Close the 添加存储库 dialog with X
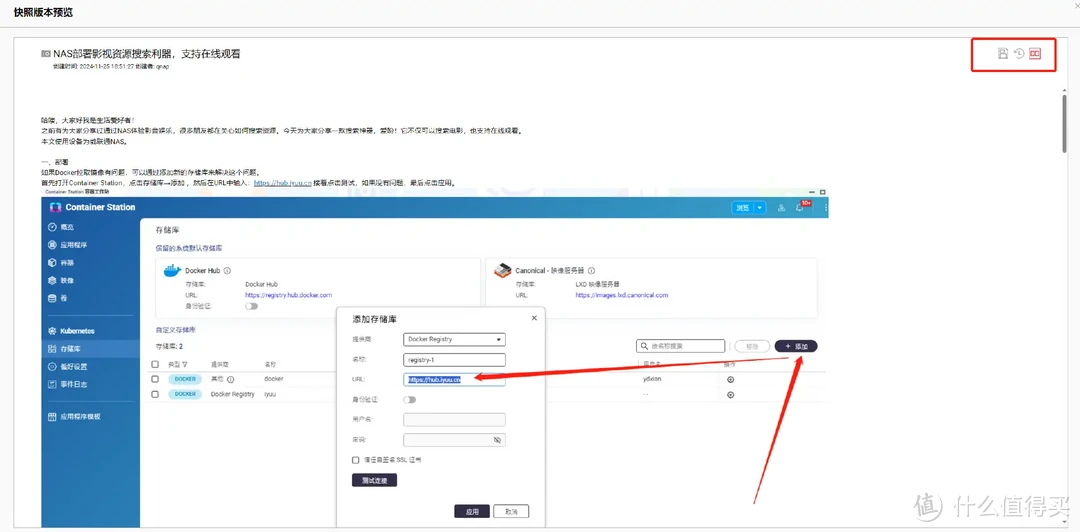1080x532 pixels. click(534, 318)
